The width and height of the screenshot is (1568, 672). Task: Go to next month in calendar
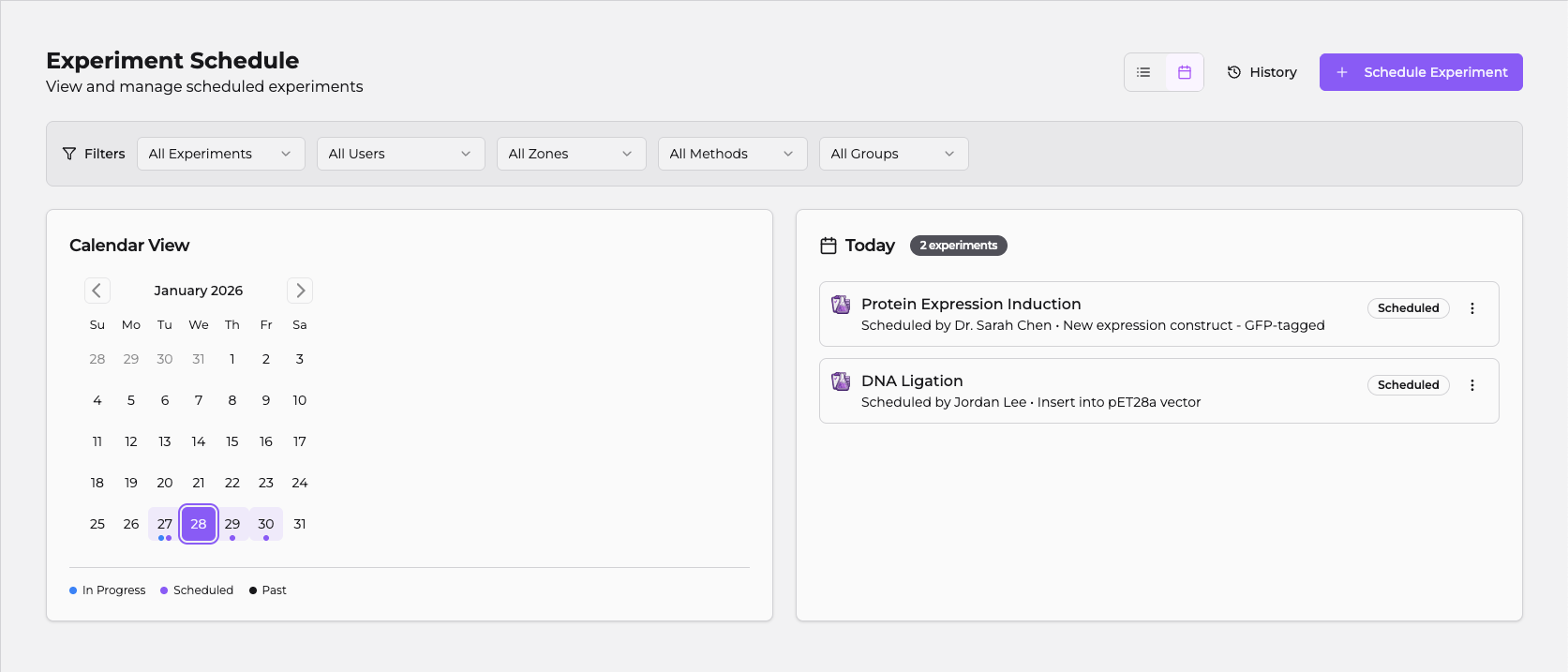(300, 291)
